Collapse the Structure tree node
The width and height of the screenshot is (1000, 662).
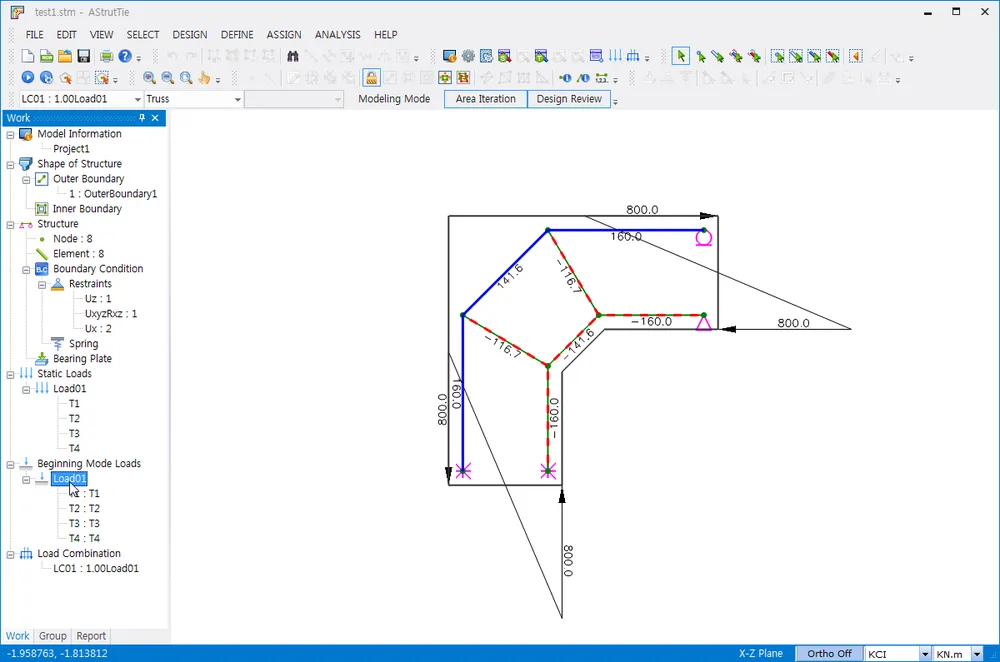10,224
